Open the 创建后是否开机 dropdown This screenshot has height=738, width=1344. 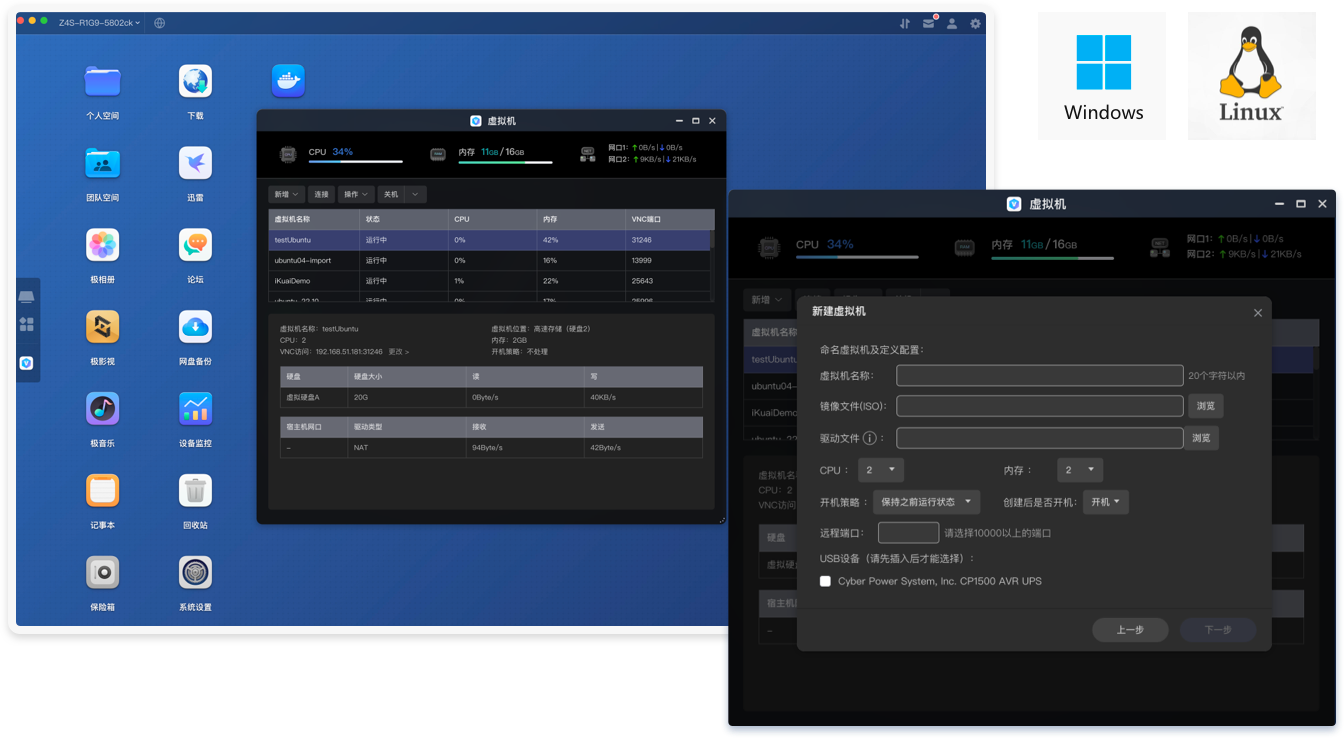tap(1106, 502)
